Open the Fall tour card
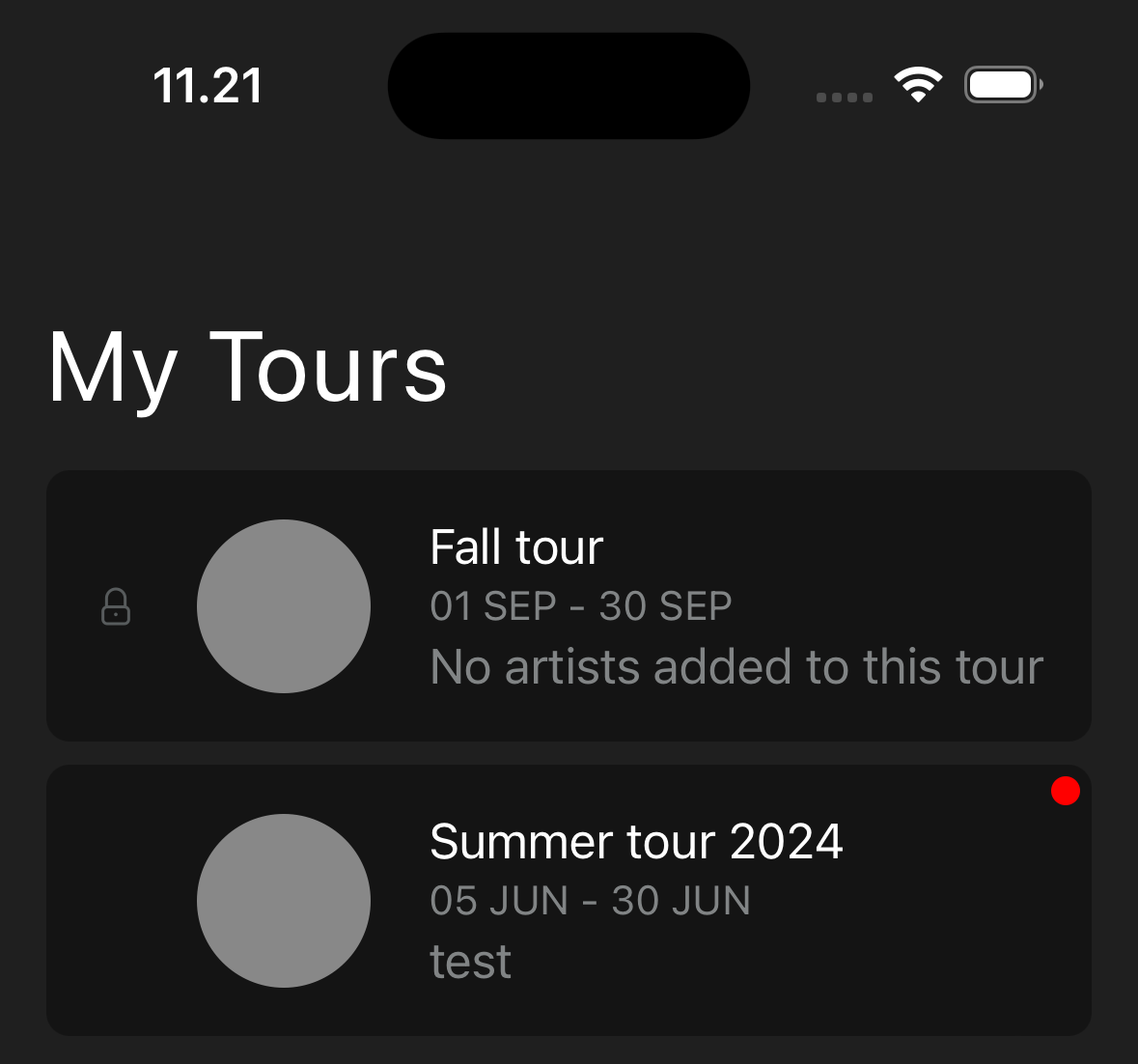The image size is (1138, 1064). point(569,606)
